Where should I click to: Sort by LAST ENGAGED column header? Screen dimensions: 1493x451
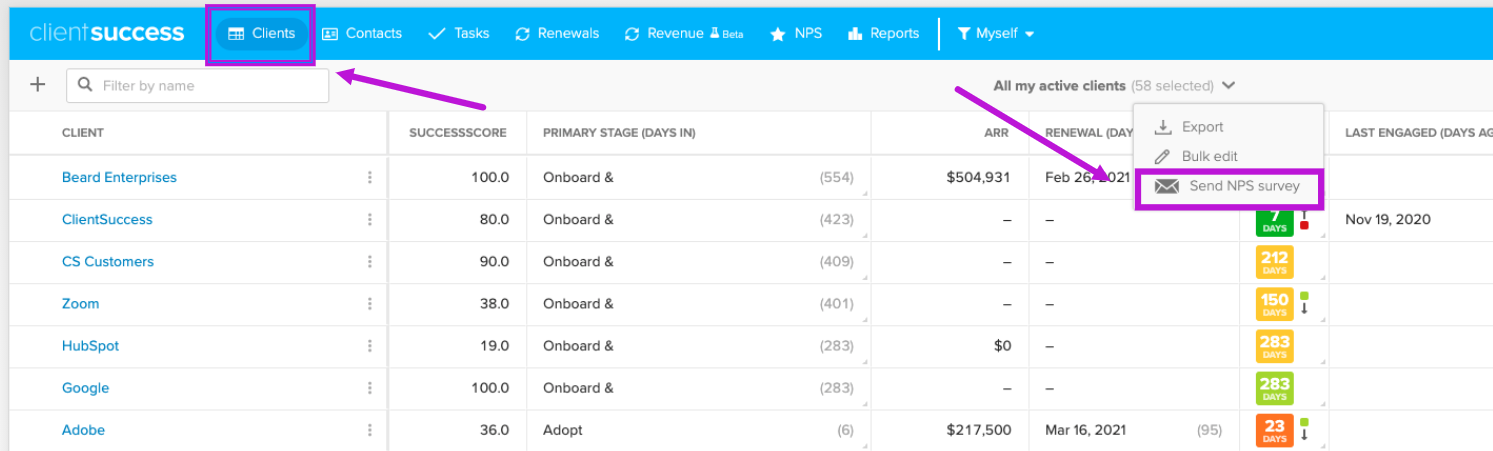click(1418, 132)
